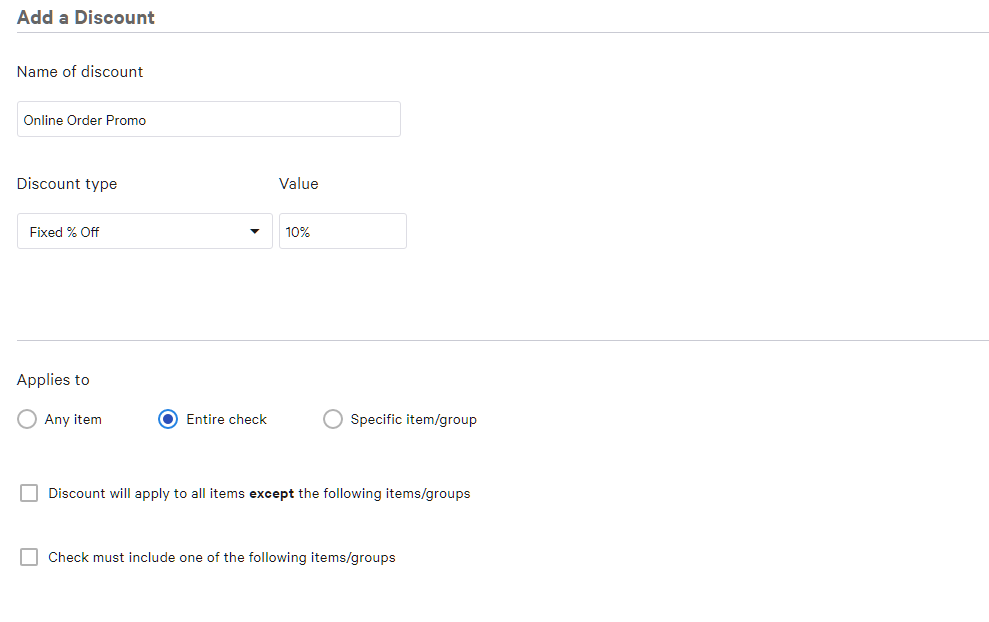Click the Value label above the 10% field

298,184
